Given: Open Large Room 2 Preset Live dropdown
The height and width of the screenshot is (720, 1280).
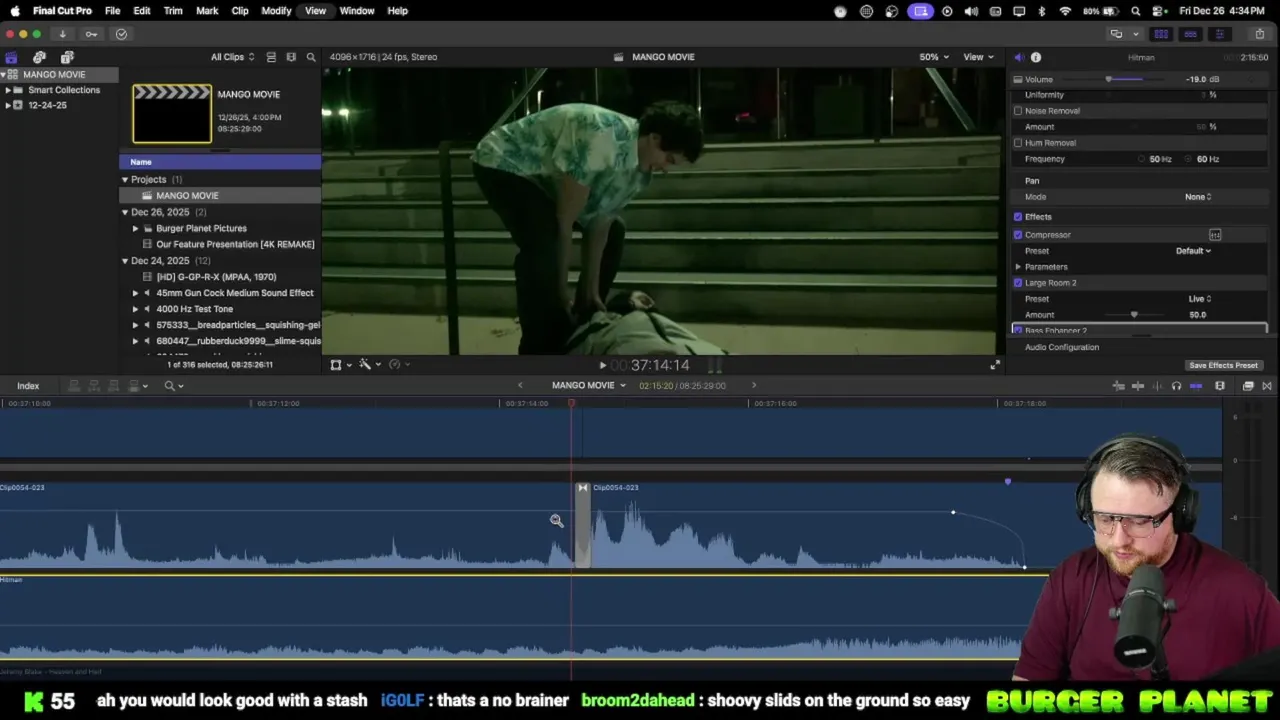Looking at the screenshot, I should pyautogui.click(x=1200, y=299).
